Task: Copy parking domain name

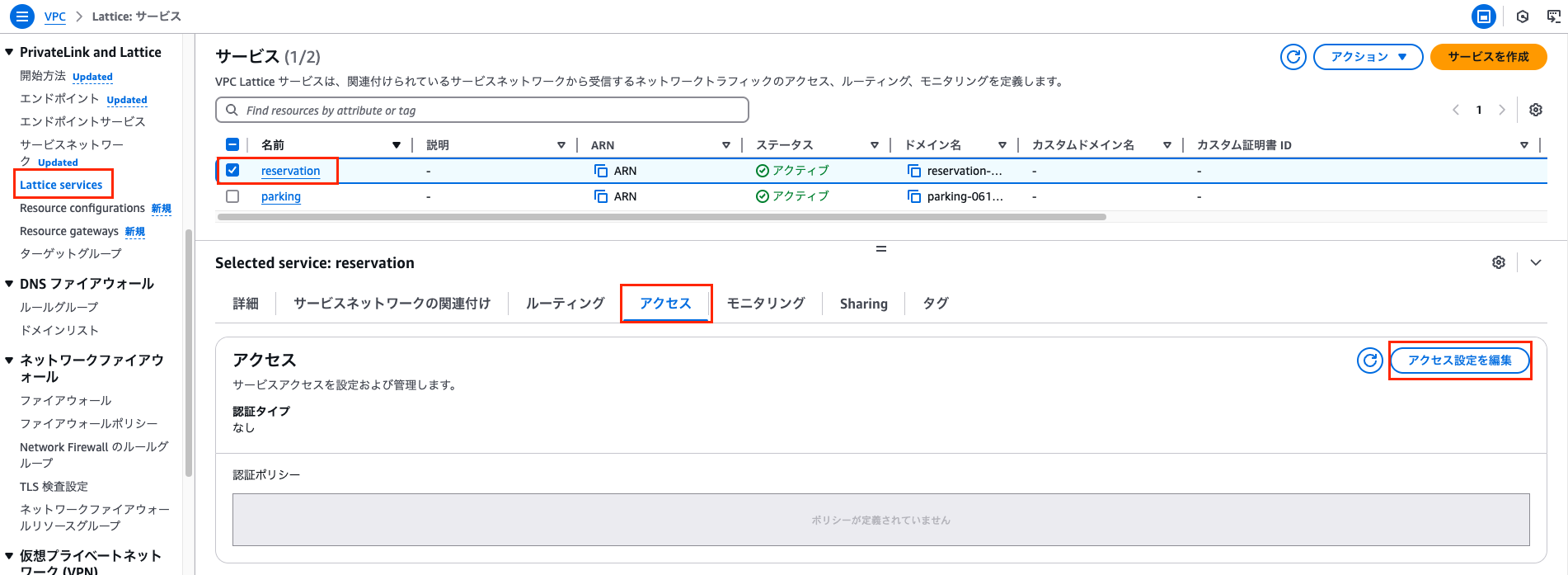Action: 913,196
